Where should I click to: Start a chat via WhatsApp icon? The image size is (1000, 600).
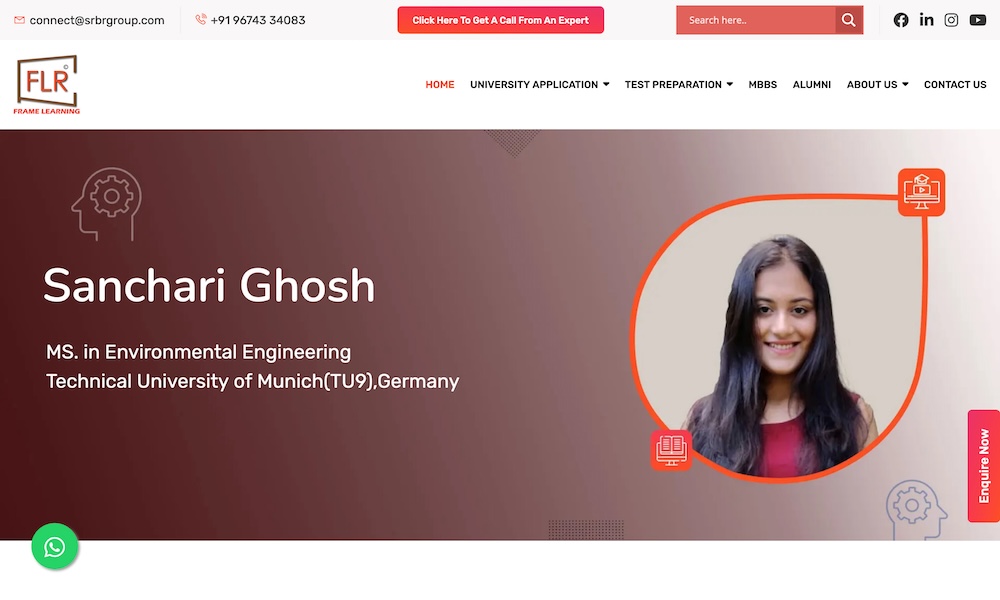click(x=55, y=546)
